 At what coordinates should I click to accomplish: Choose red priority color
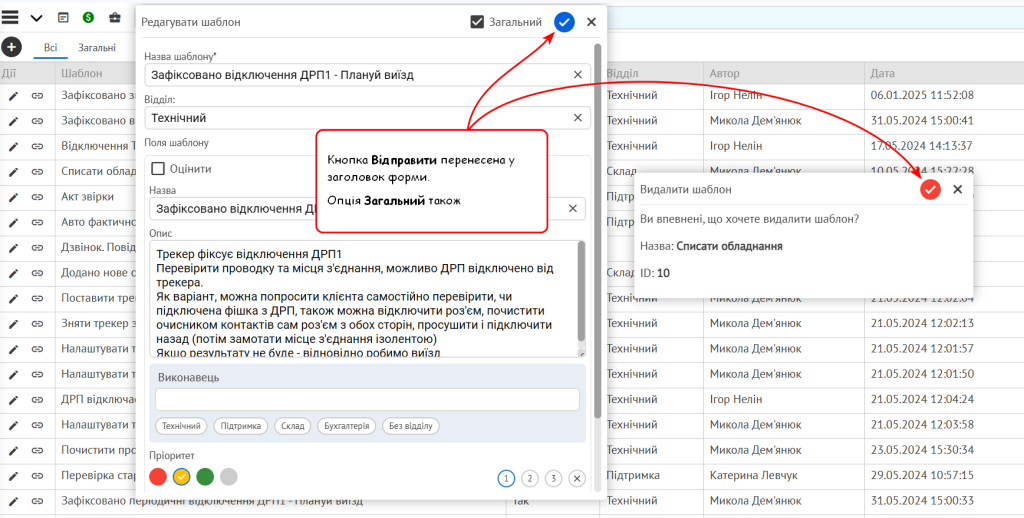point(158,477)
